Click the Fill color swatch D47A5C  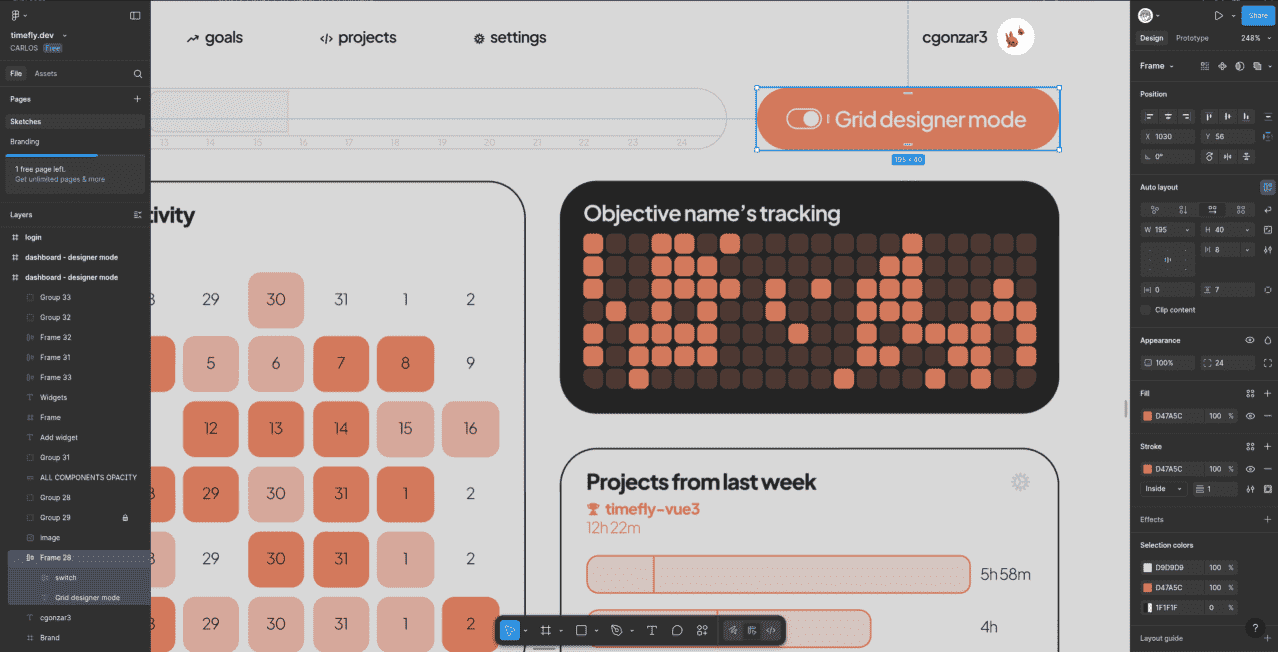point(1147,416)
